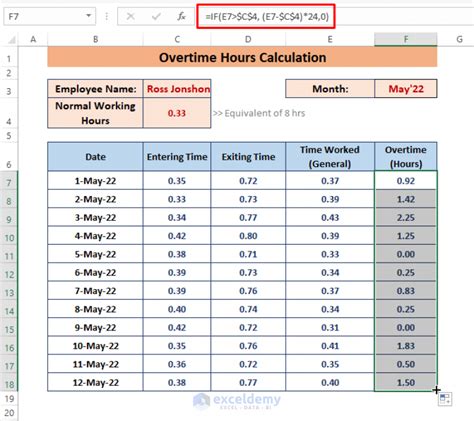
Task: Click the formula bar options dots handle
Action: (107, 16)
